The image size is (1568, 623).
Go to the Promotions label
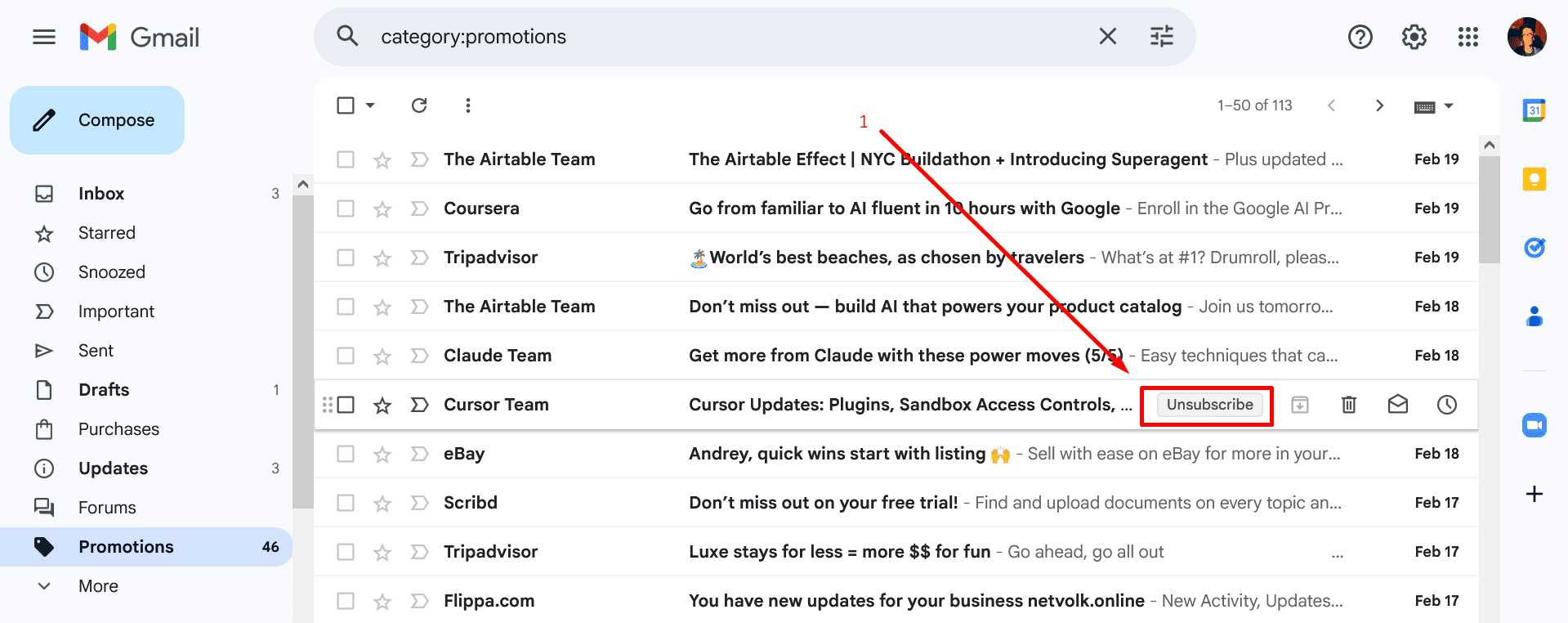tap(126, 546)
